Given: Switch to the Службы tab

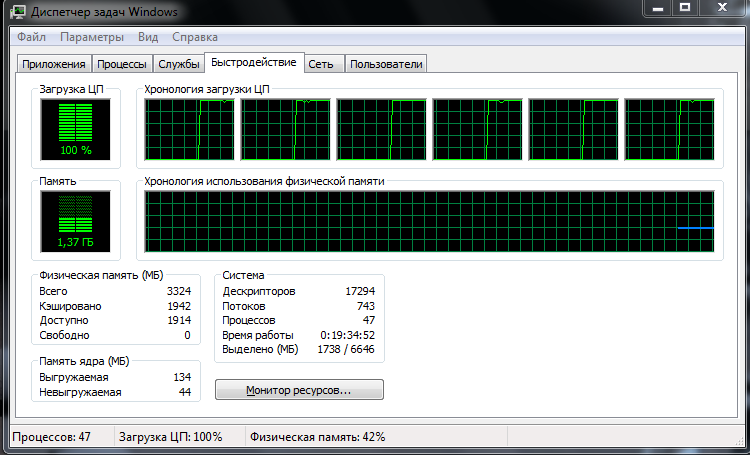Looking at the screenshot, I should pyautogui.click(x=178, y=64).
